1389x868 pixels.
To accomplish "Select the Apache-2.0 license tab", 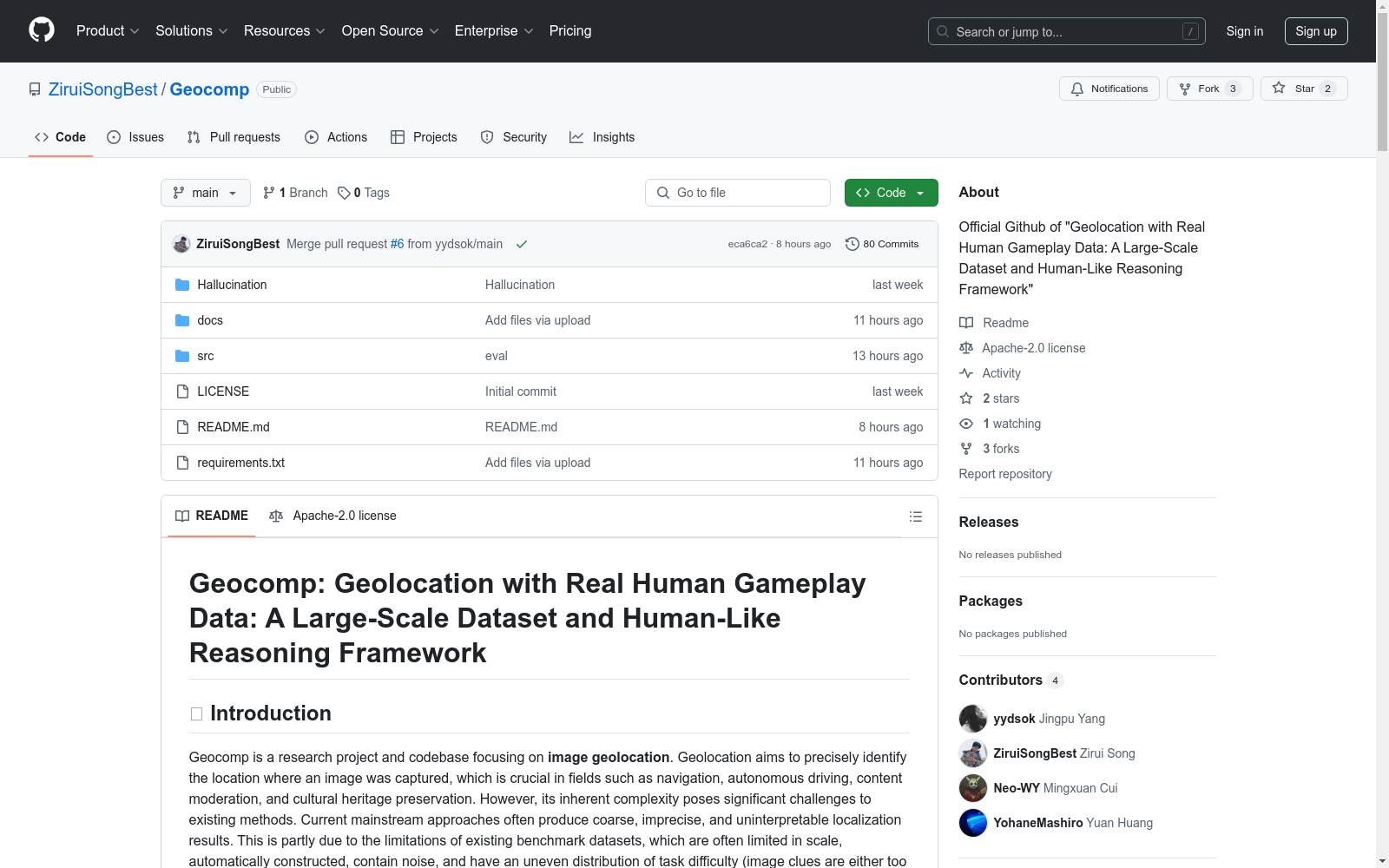I will tap(333, 516).
